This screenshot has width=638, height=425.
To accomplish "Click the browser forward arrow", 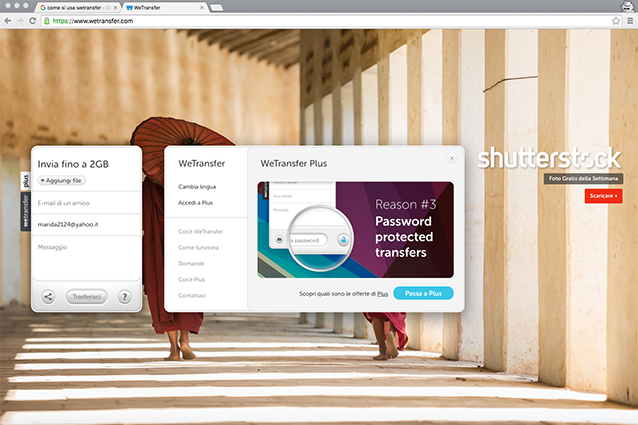I will 20,21.
